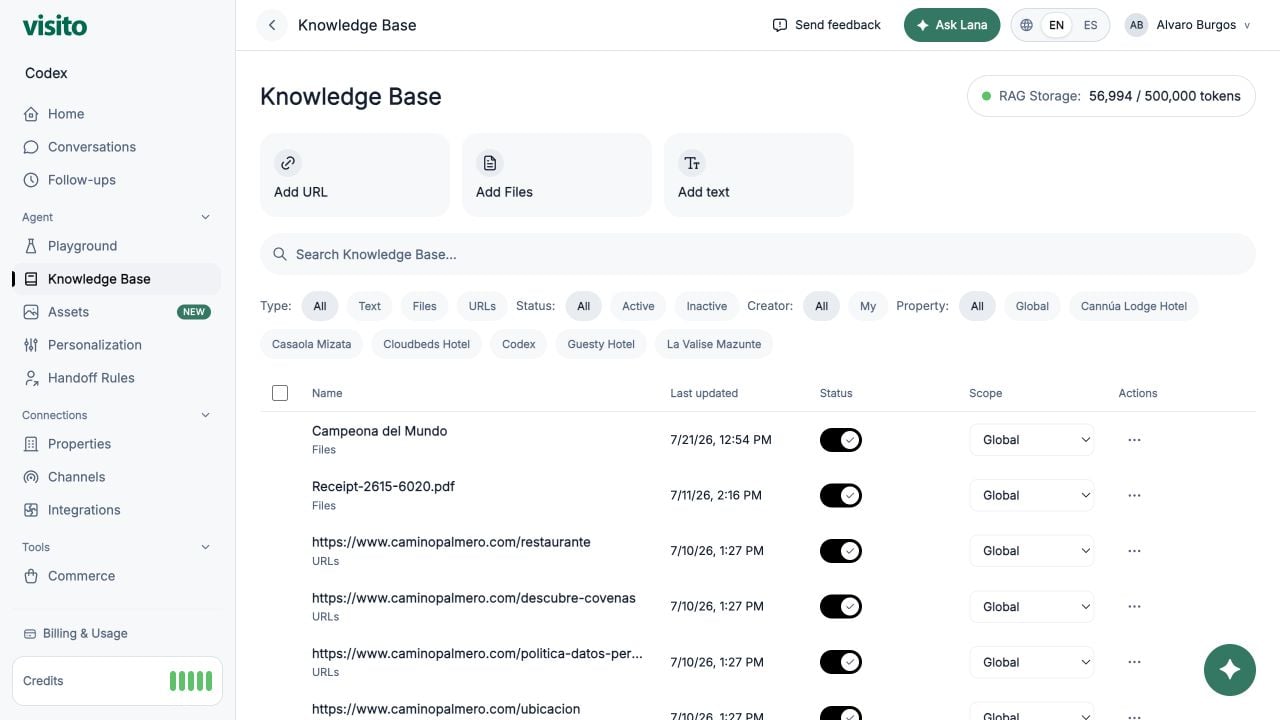Filter creator by My
The width and height of the screenshot is (1280, 720).
click(x=868, y=306)
